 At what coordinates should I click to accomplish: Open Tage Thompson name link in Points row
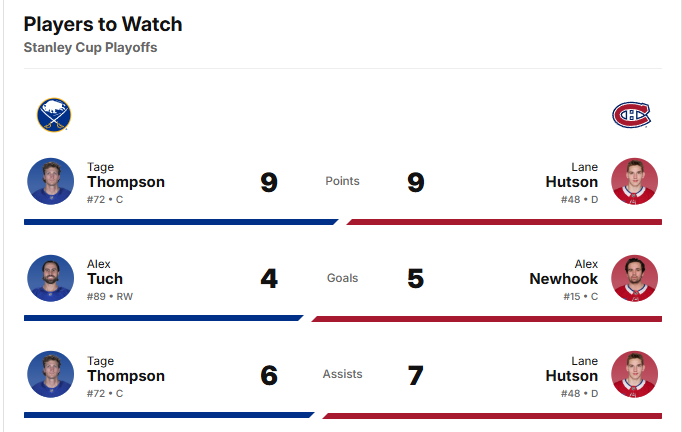[x=126, y=176]
